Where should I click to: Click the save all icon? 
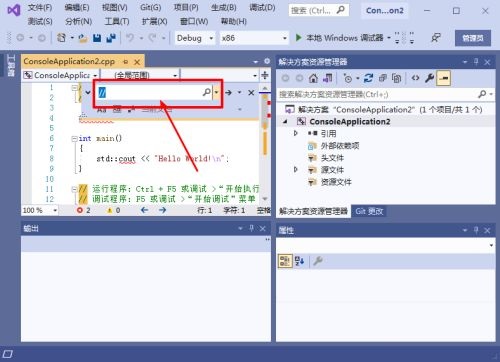[x=111, y=38]
